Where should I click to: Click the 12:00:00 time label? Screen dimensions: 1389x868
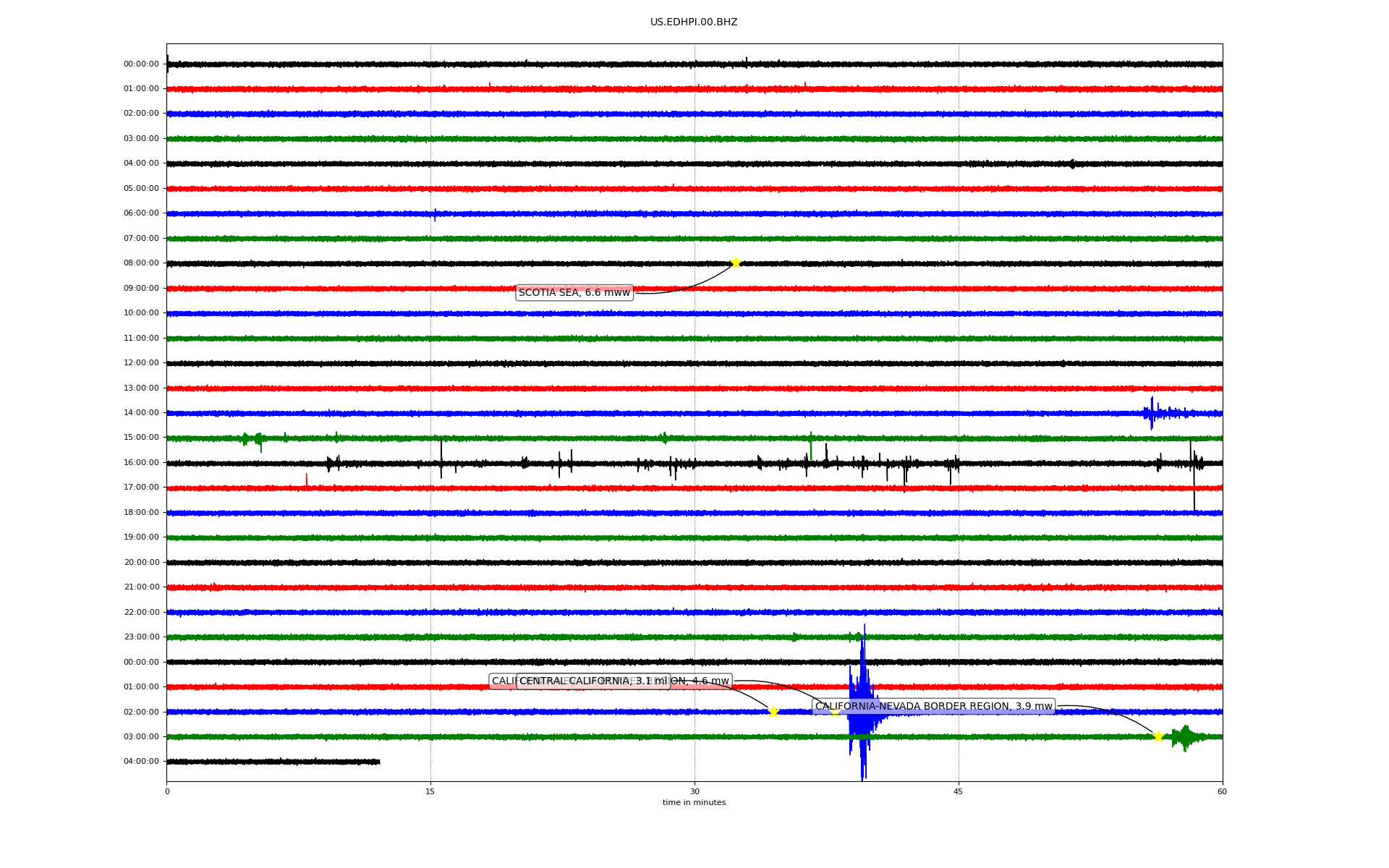[141, 363]
